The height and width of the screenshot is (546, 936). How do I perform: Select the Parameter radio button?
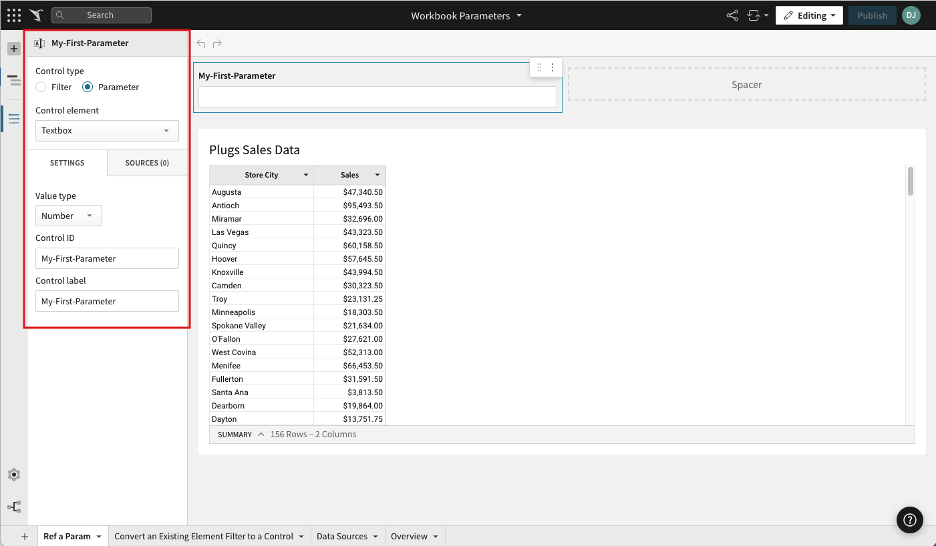click(88, 87)
